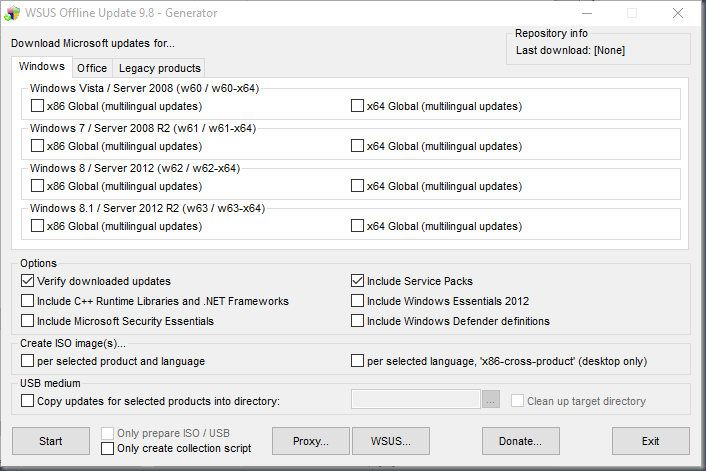This screenshot has height=471, width=706.
Task: Check ISO image per selected product and language
Action: click(27, 361)
